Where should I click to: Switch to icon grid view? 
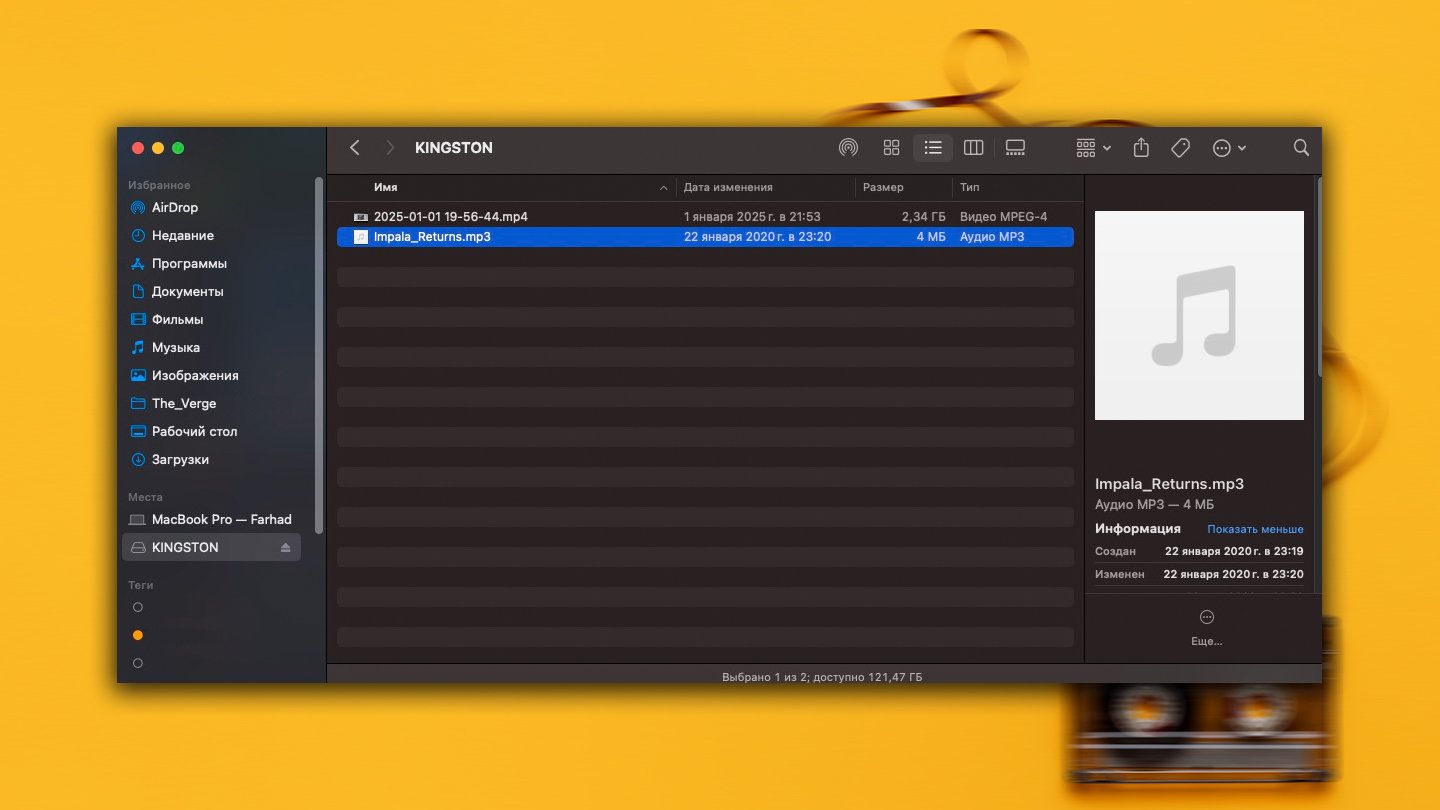click(x=892, y=148)
